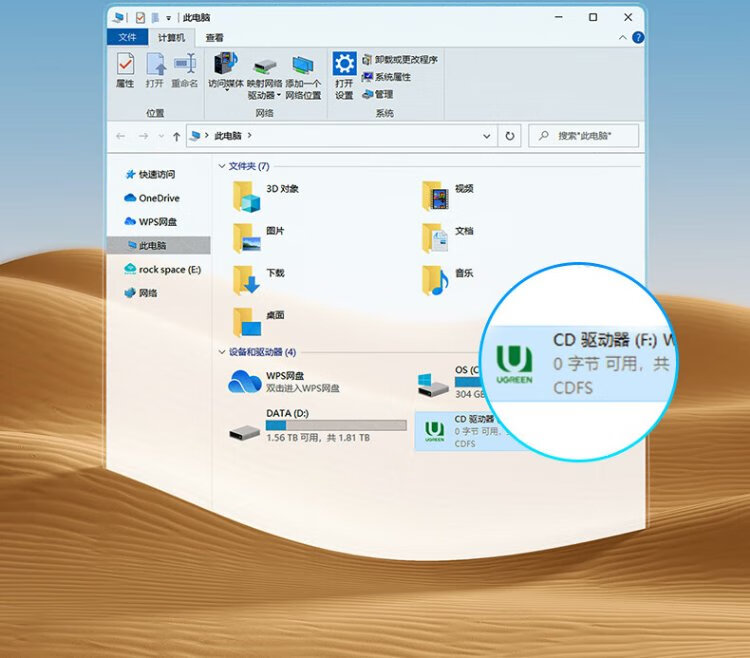This screenshot has width=750, height=658.
Task: Open the 下载 (Downloads) folder
Action: [247, 280]
